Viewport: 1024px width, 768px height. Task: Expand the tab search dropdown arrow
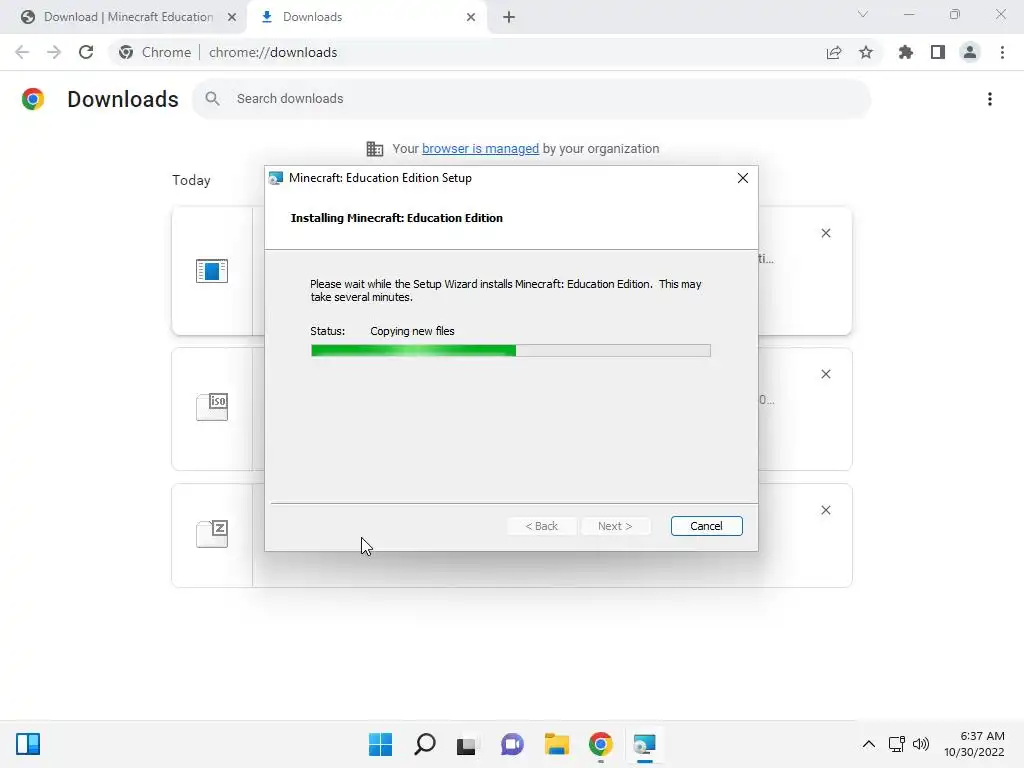863,14
